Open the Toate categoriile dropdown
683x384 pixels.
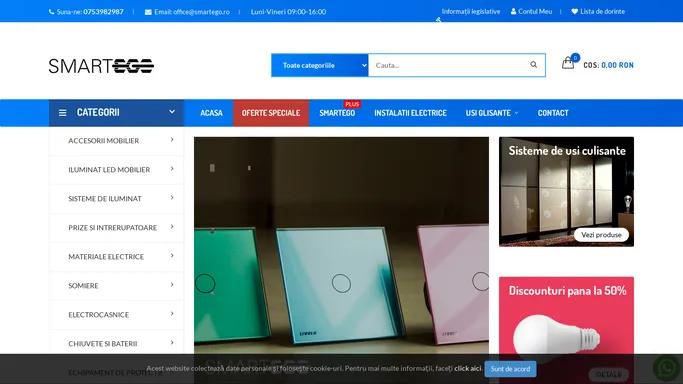[320, 65]
